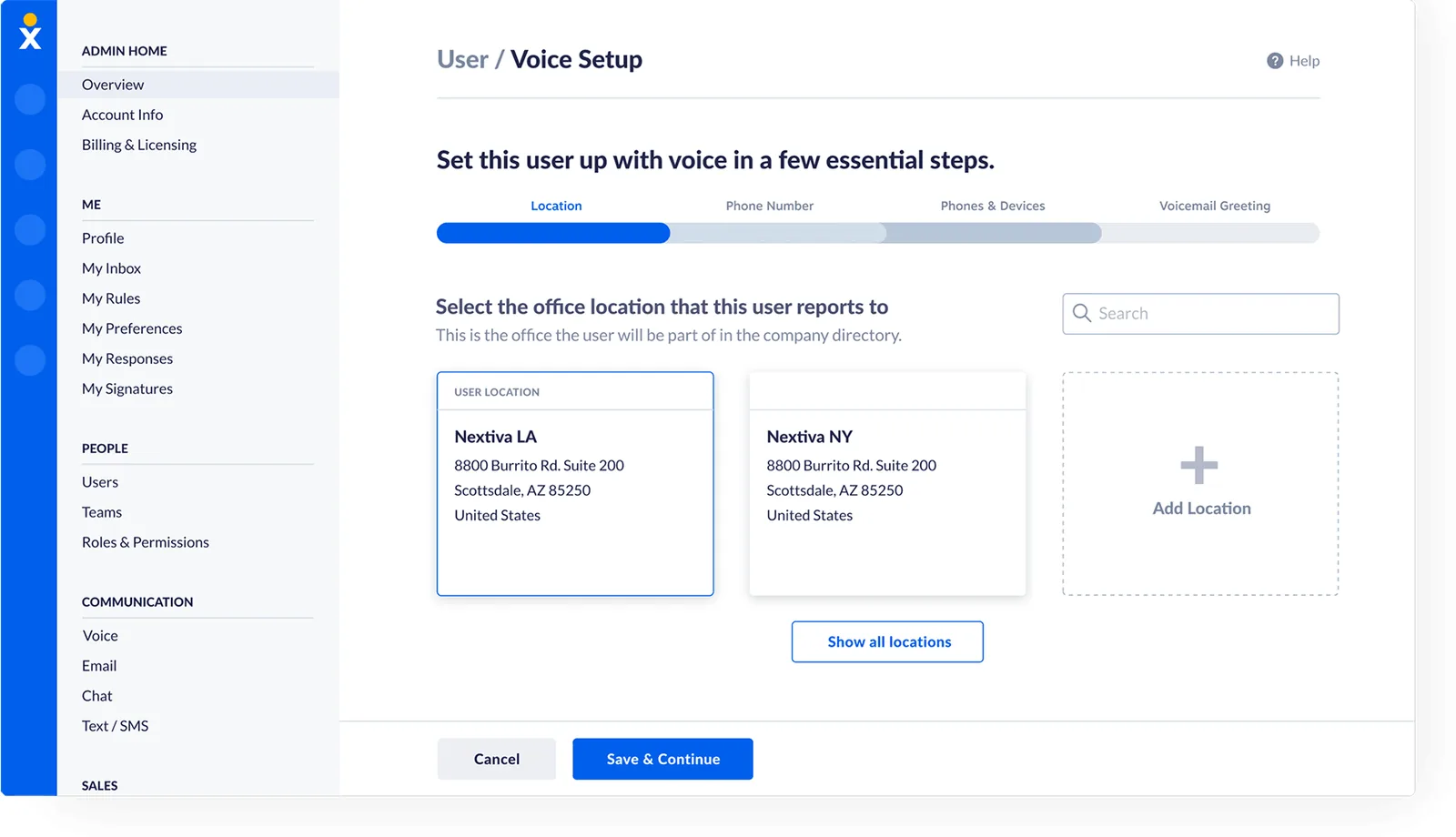Click the Cancel button
Screen dimensions: 1456x837
click(497, 759)
